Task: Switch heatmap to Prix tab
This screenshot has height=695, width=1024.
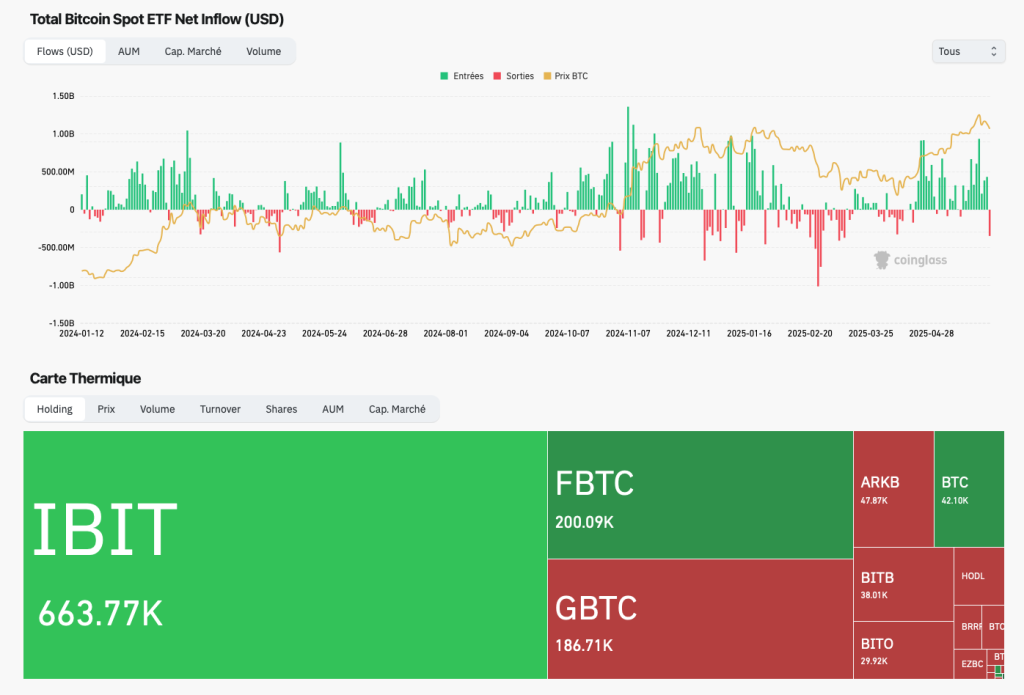Action: (x=106, y=410)
